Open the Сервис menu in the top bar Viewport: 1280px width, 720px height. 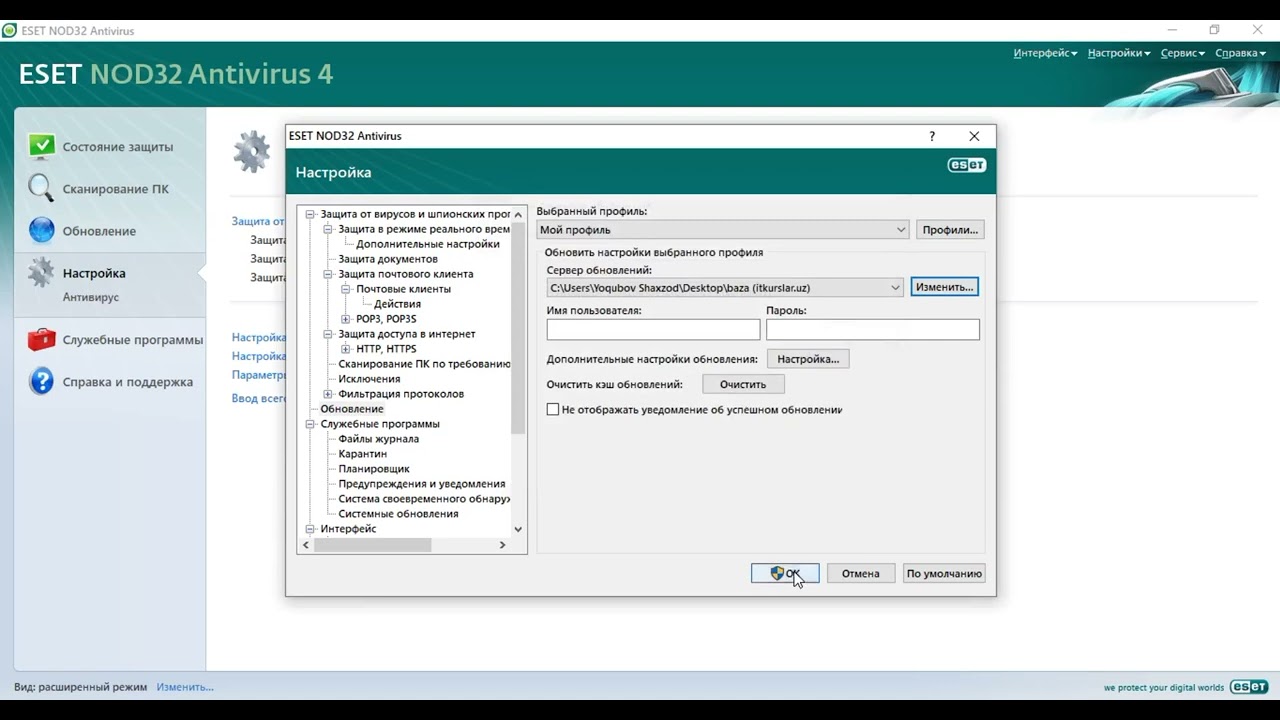tap(1183, 53)
